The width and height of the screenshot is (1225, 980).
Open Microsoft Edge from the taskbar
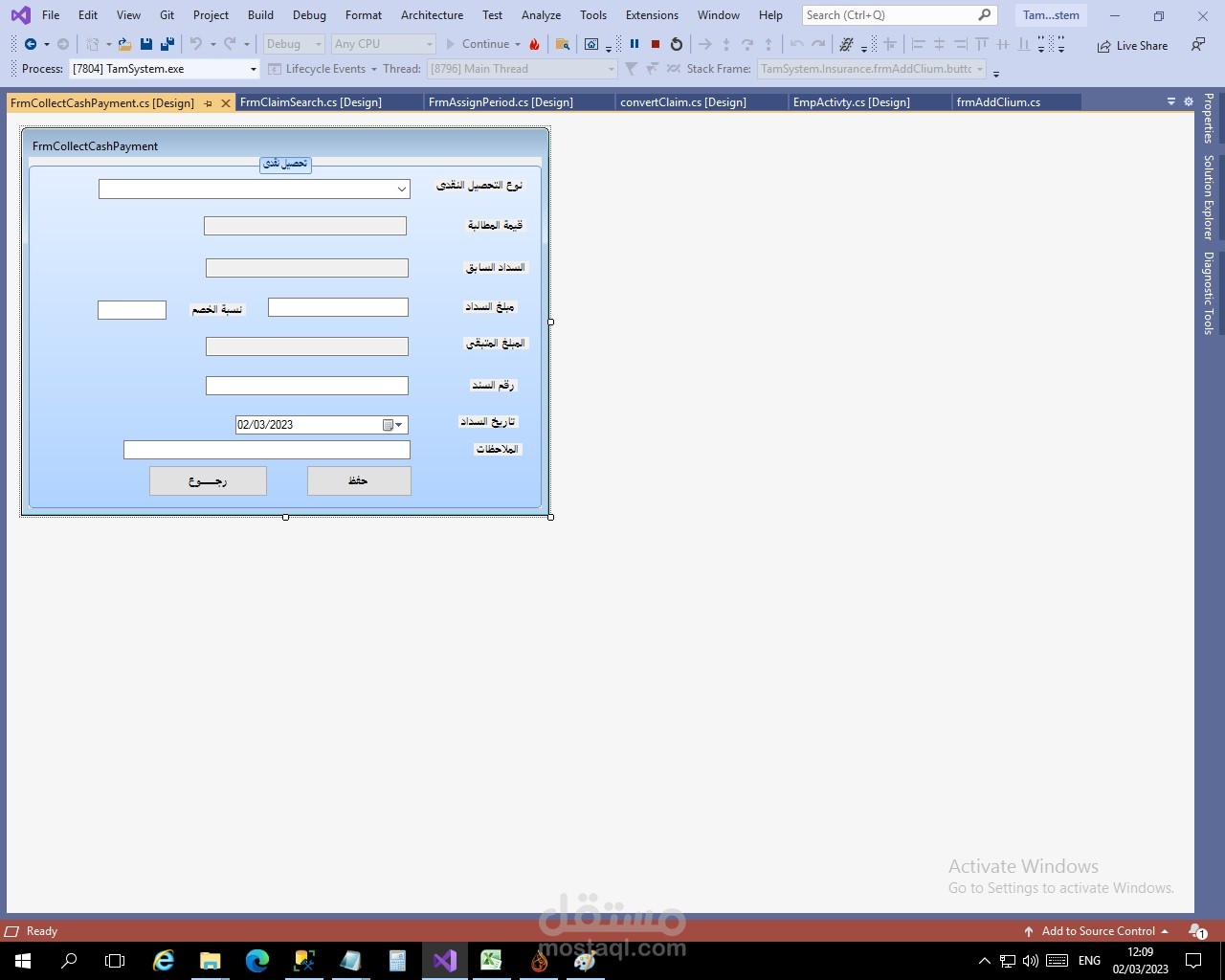coord(257,960)
